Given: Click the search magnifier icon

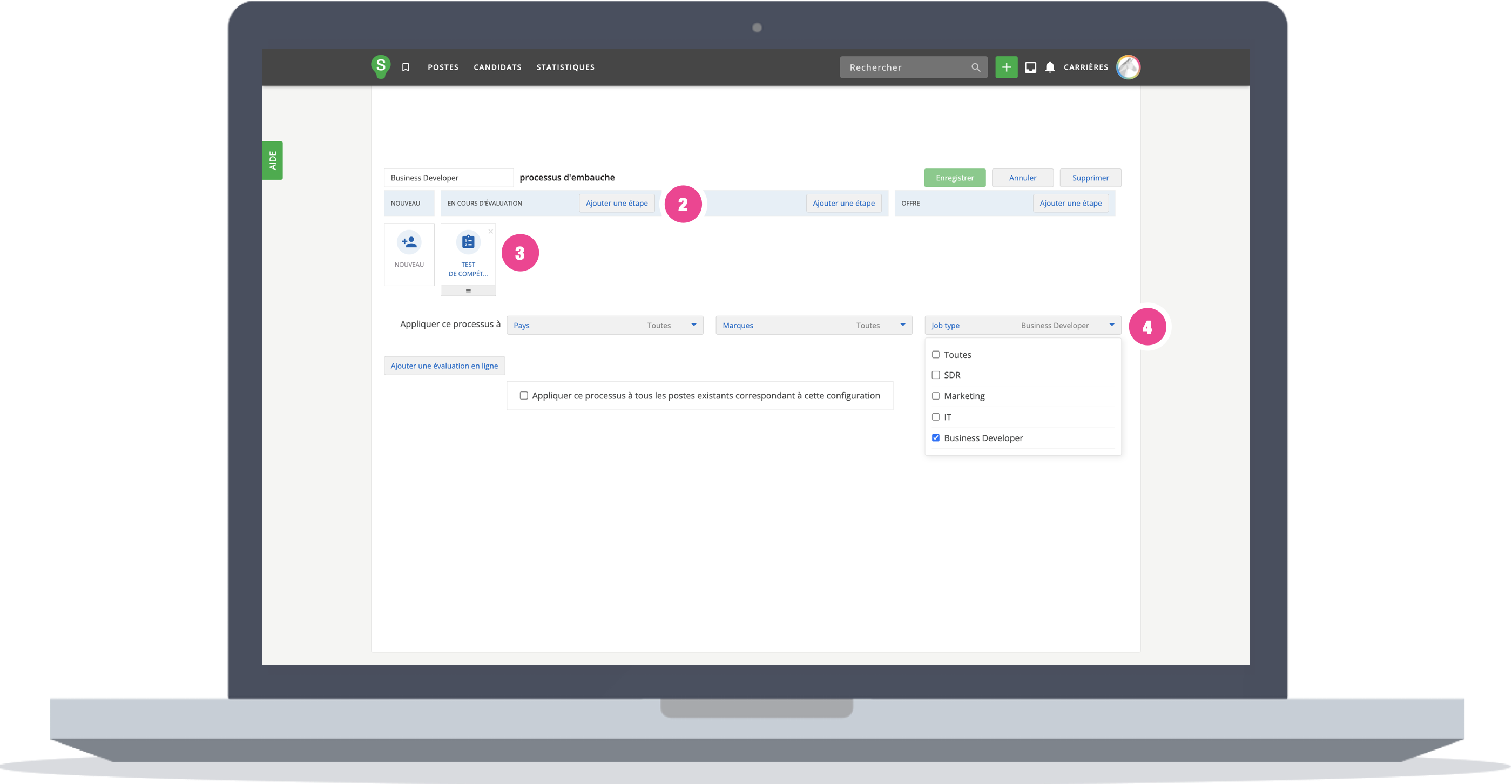Looking at the screenshot, I should (x=976, y=67).
